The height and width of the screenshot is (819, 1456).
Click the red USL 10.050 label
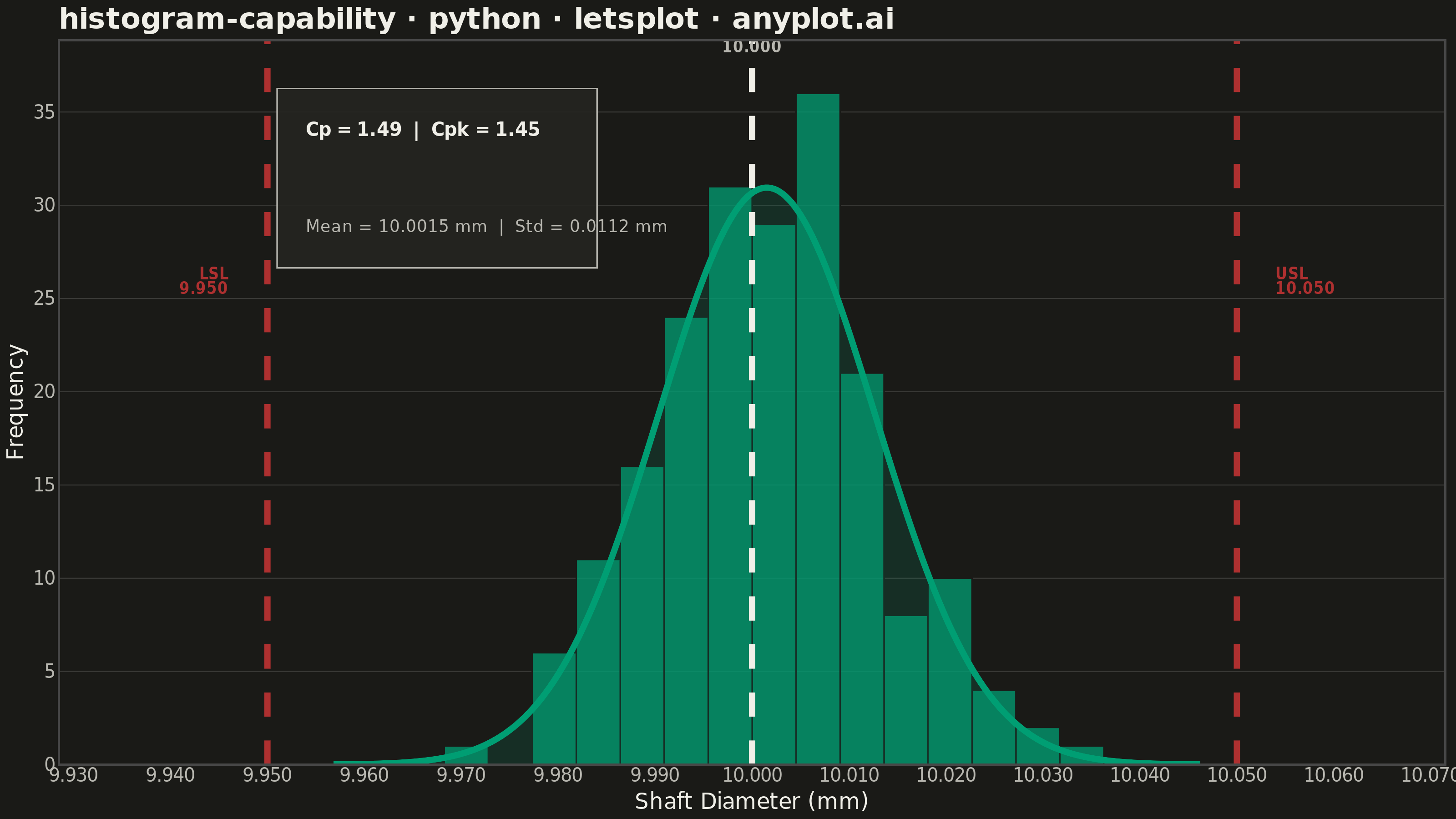[1304, 281]
